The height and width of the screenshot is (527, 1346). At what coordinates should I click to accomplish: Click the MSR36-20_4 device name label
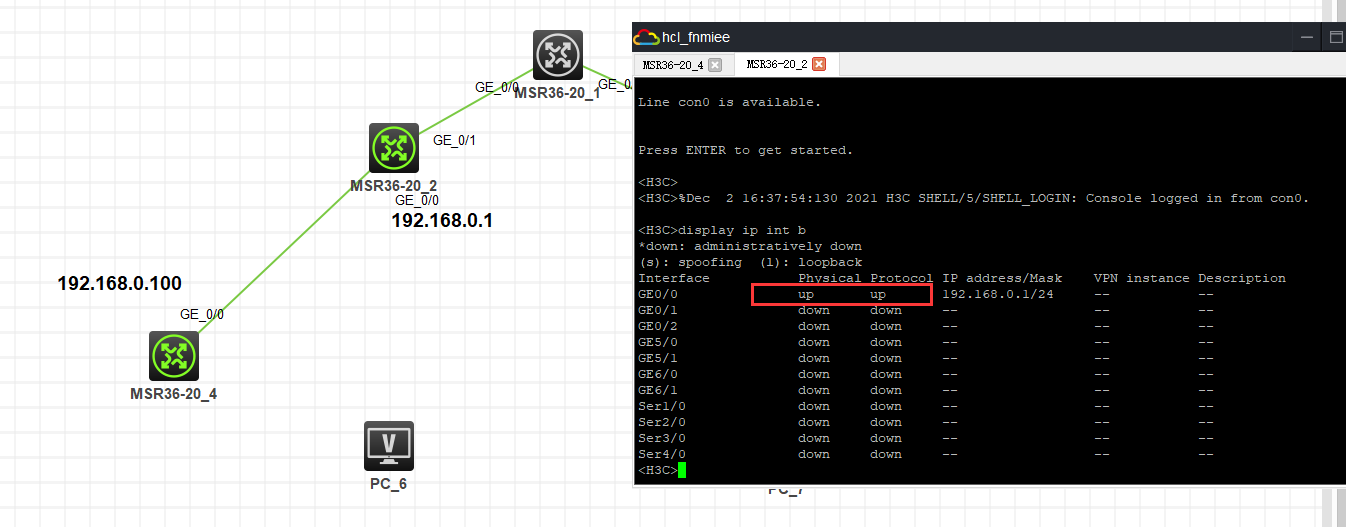[x=173, y=393]
